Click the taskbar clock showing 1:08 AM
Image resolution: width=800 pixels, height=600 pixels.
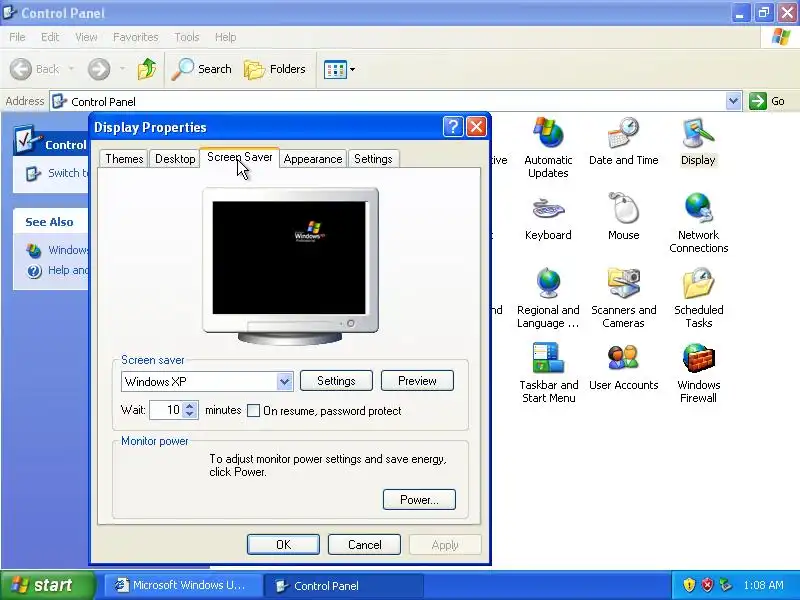coord(763,585)
